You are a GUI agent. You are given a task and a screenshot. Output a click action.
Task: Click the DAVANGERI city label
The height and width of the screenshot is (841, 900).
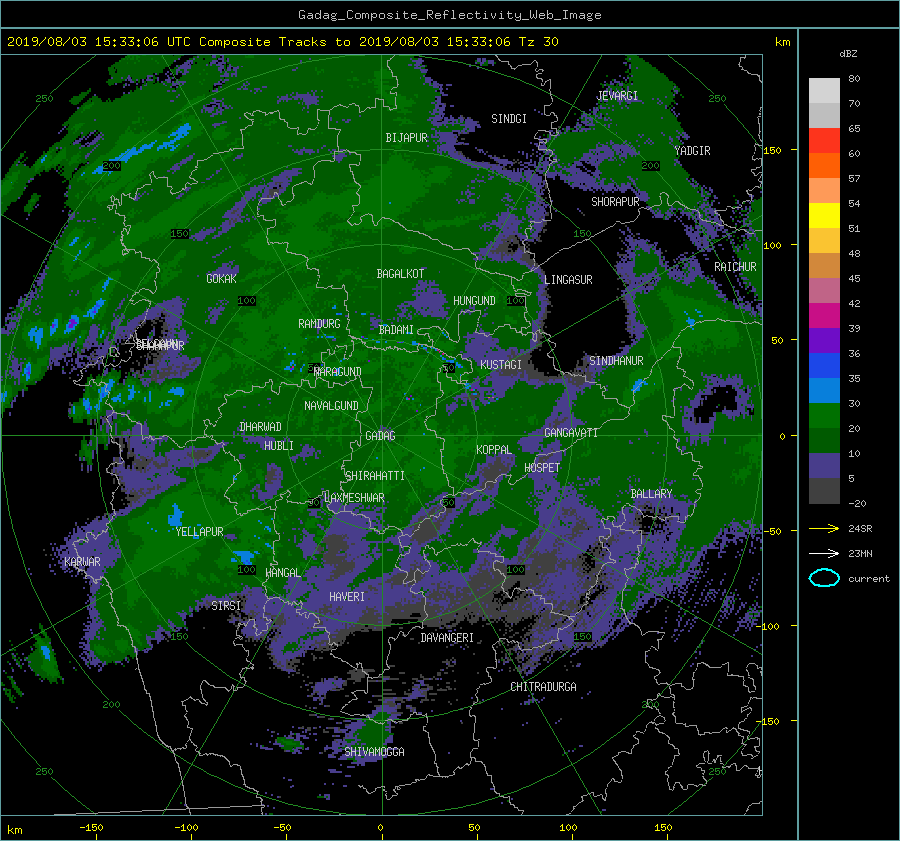pos(447,638)
